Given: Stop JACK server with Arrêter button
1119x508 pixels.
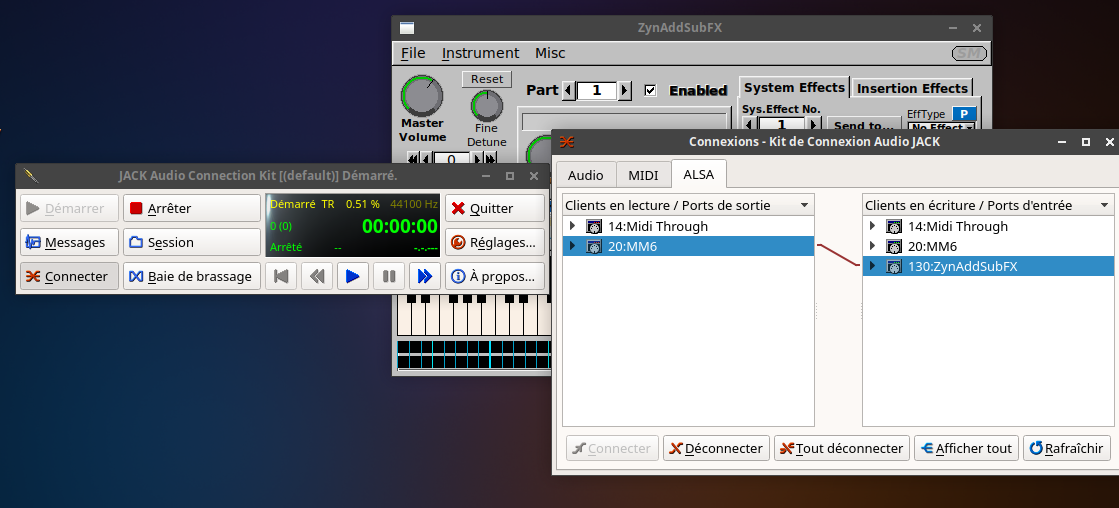Looking at the screenshot, I should [x=192, y=208].
